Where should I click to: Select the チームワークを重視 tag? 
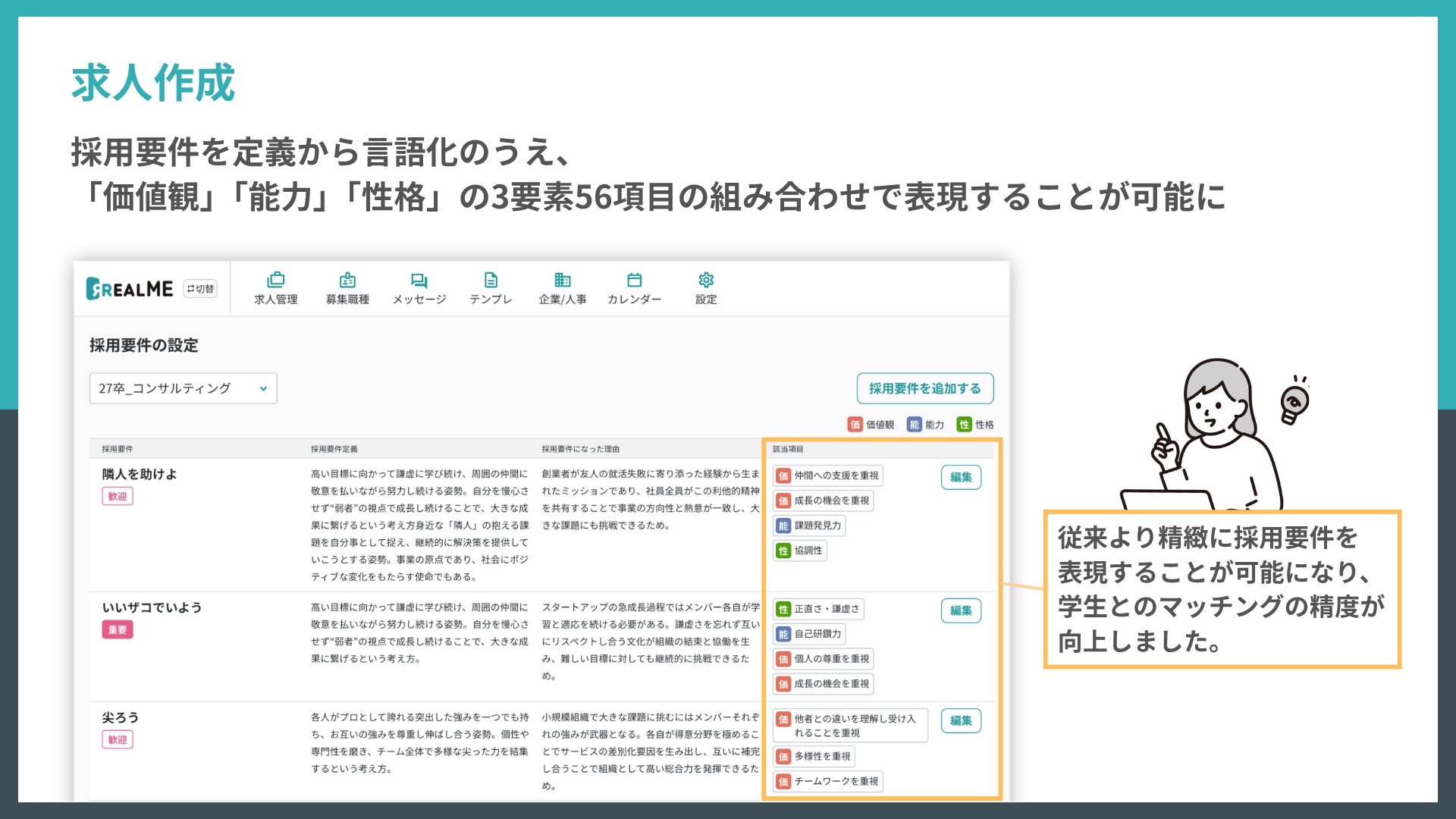coord(827,781)
